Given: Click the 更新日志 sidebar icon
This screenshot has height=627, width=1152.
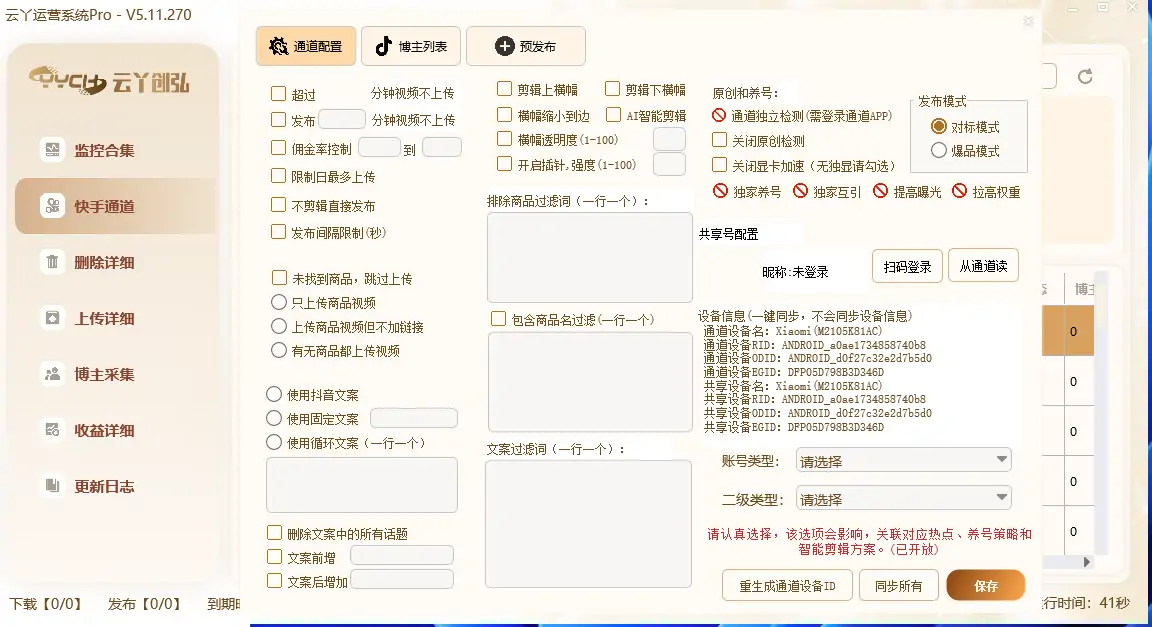Looking at the screenshot, I should click(x=52, y=485).
